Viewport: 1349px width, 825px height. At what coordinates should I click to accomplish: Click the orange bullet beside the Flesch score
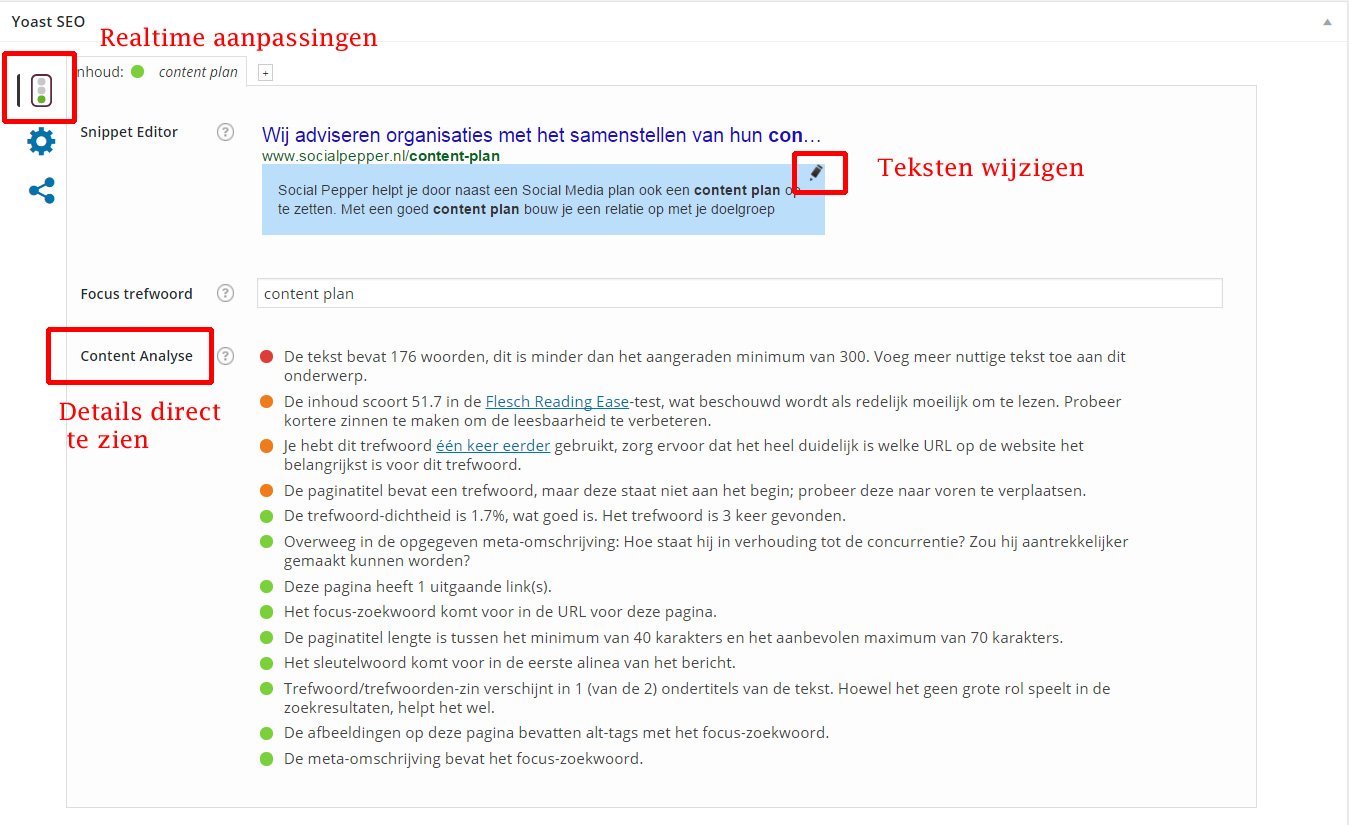click(x=266, y=402)
